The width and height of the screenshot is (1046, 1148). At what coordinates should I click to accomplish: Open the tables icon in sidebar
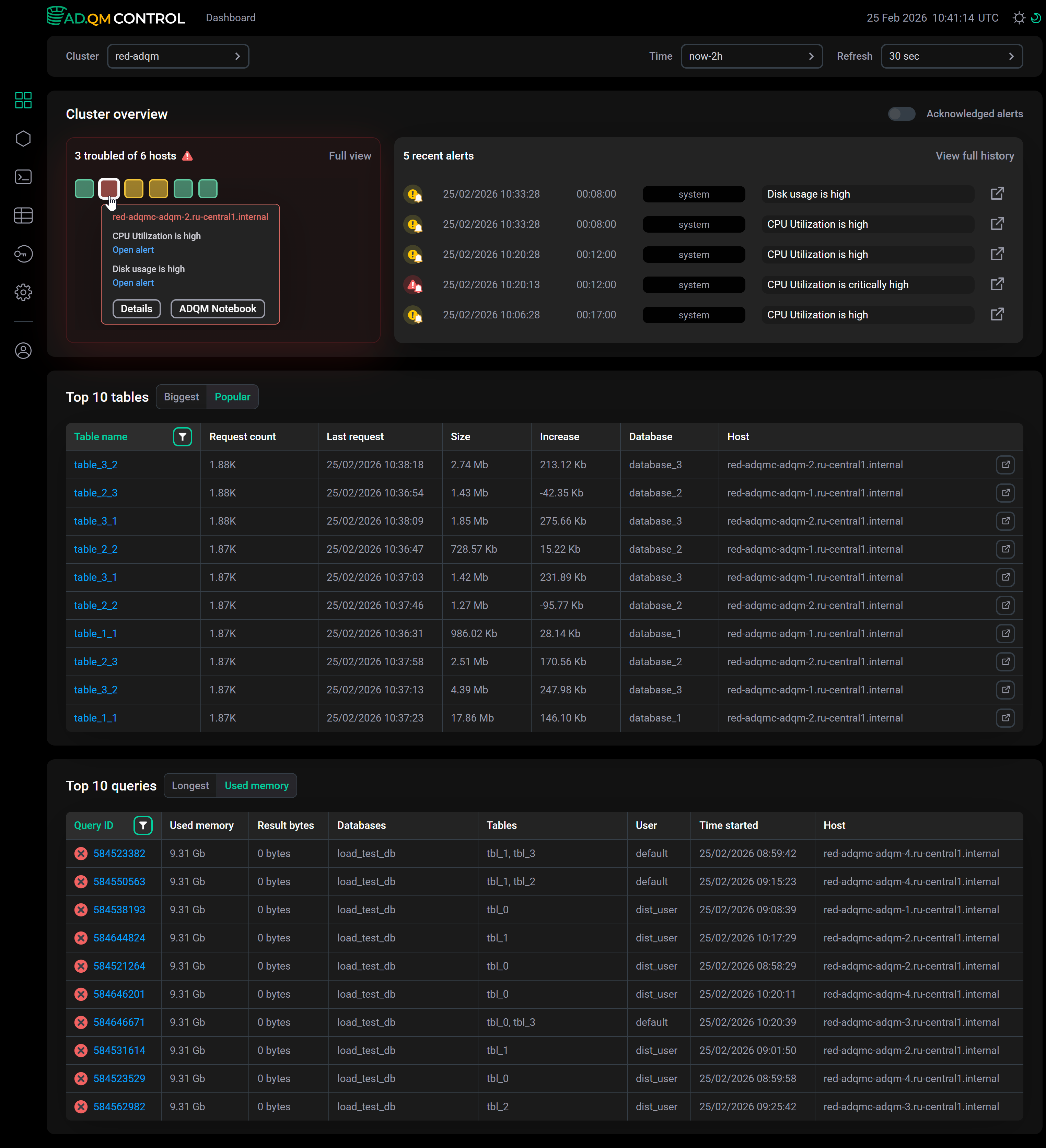click(23, 215)
